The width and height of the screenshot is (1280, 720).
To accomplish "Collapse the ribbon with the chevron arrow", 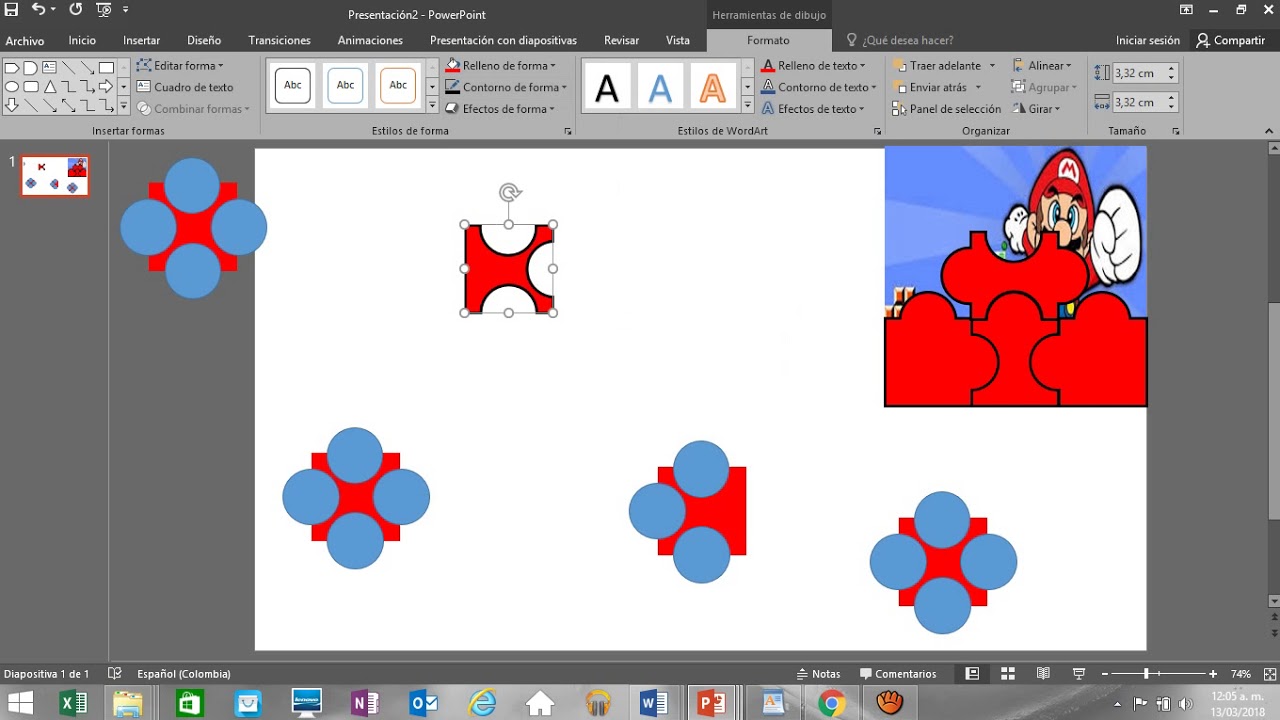I will tap(1270, 131).
